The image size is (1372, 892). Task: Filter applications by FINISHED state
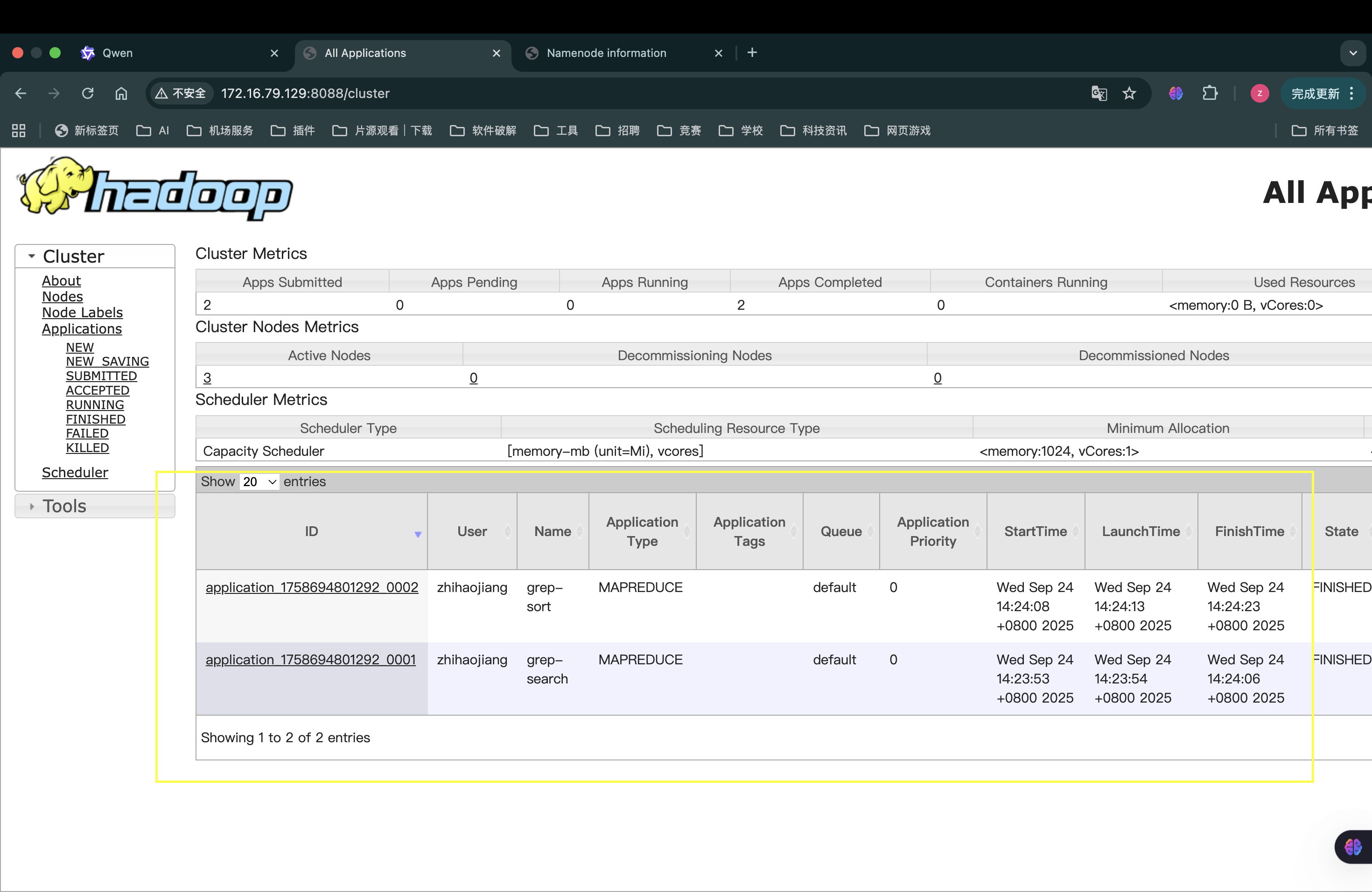96,419
